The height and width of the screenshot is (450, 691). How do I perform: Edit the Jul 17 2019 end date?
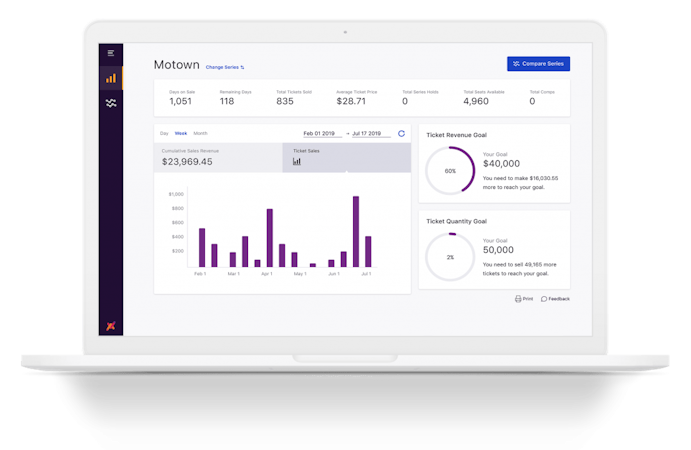tap(371, 134)
